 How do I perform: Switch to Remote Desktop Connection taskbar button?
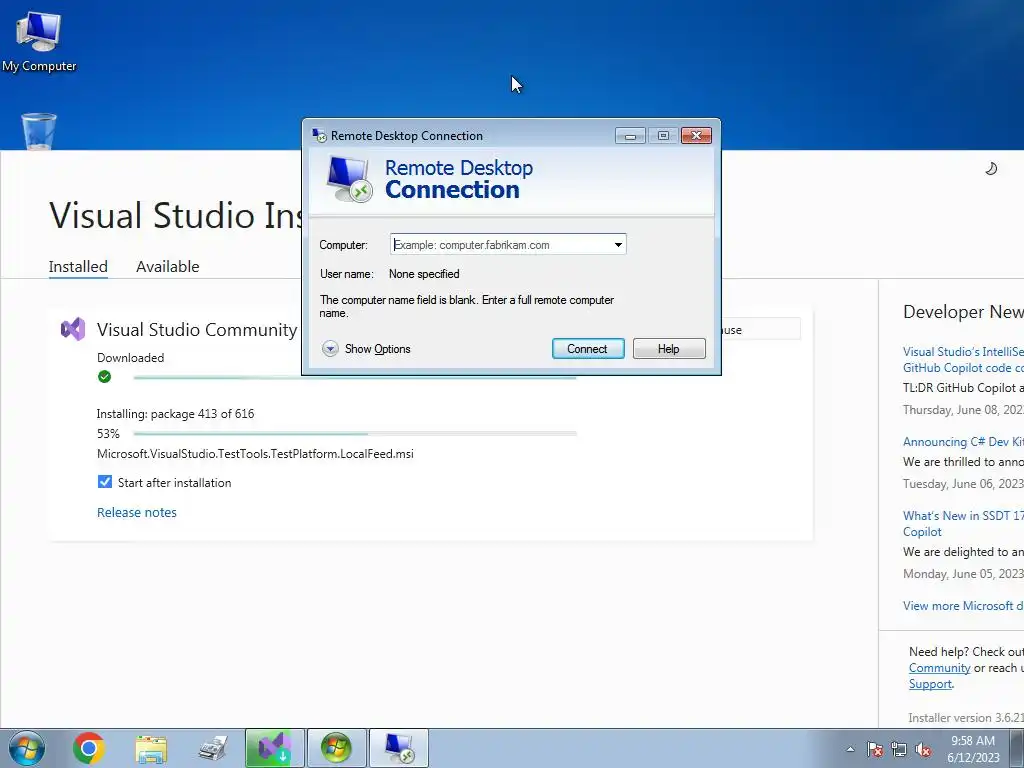coord(398,748)
